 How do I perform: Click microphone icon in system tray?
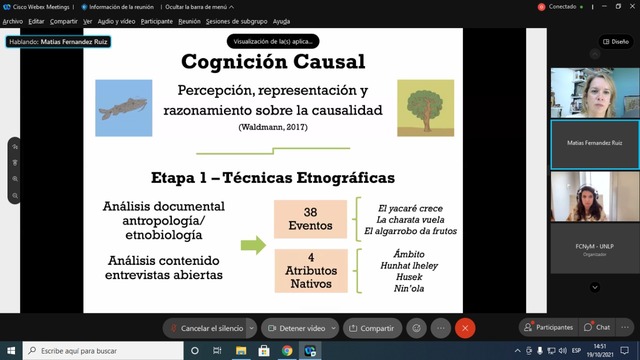pos(540,351)
